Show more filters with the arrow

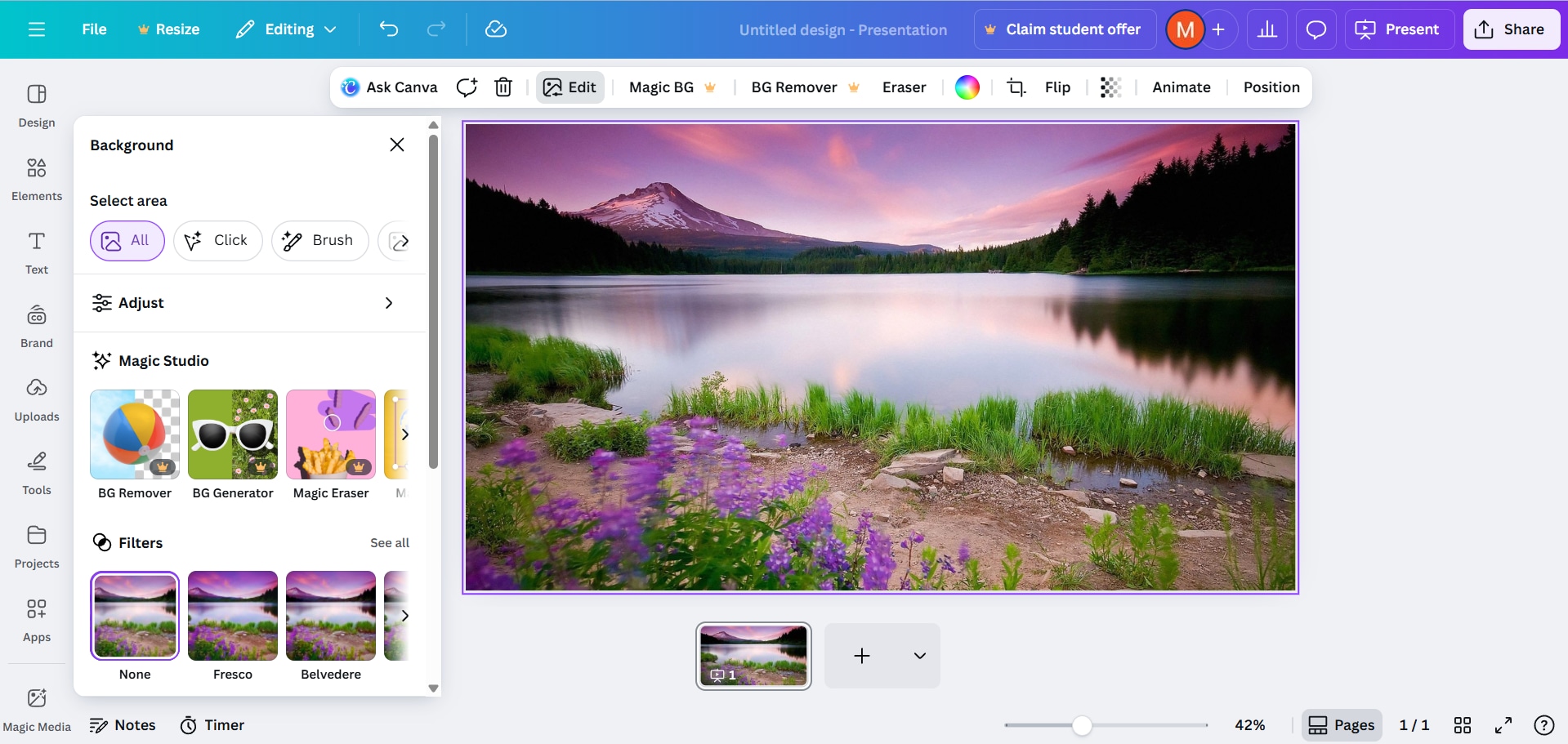404,616
